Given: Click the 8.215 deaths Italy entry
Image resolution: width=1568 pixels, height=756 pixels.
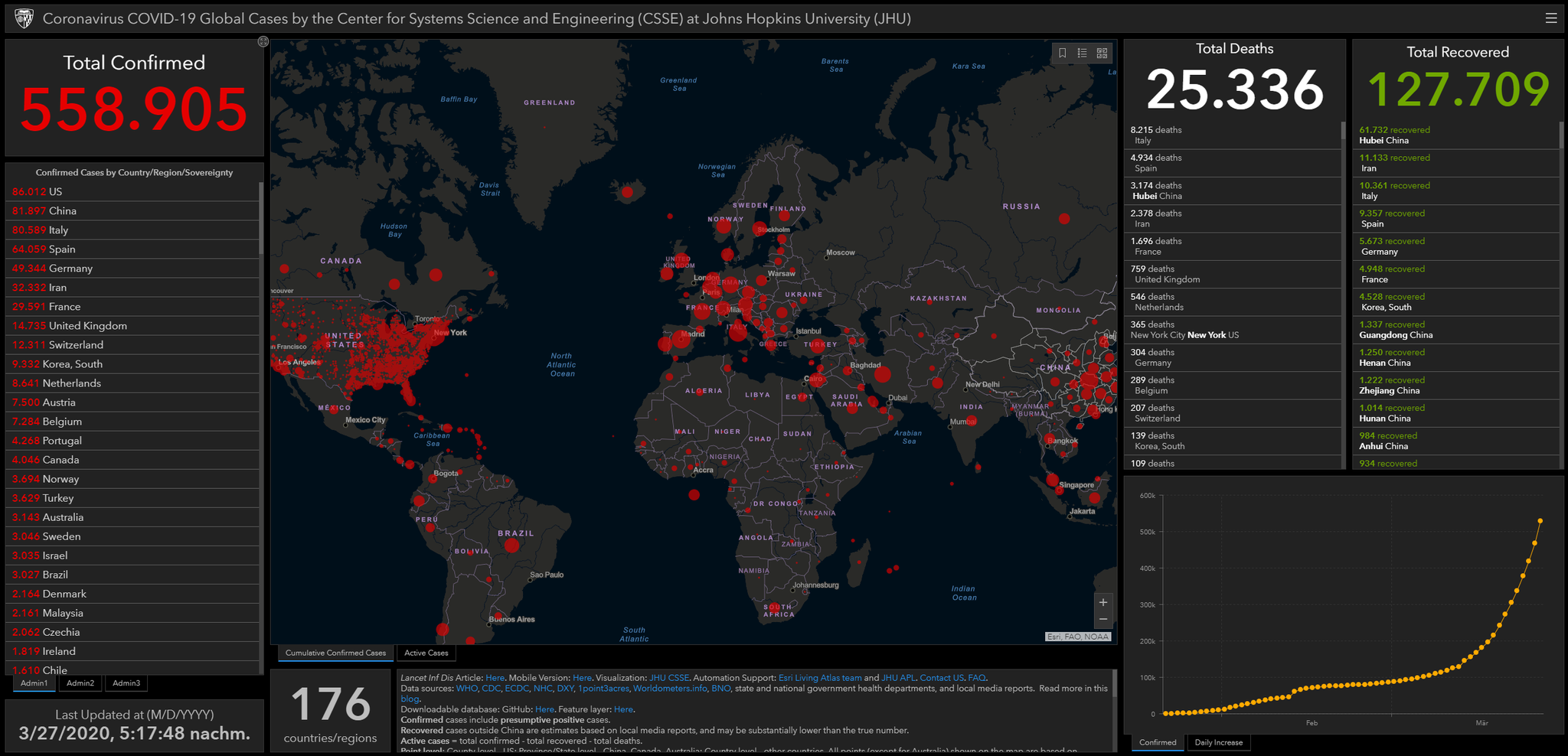Looking at the screenshot, I should (1233, 135).
